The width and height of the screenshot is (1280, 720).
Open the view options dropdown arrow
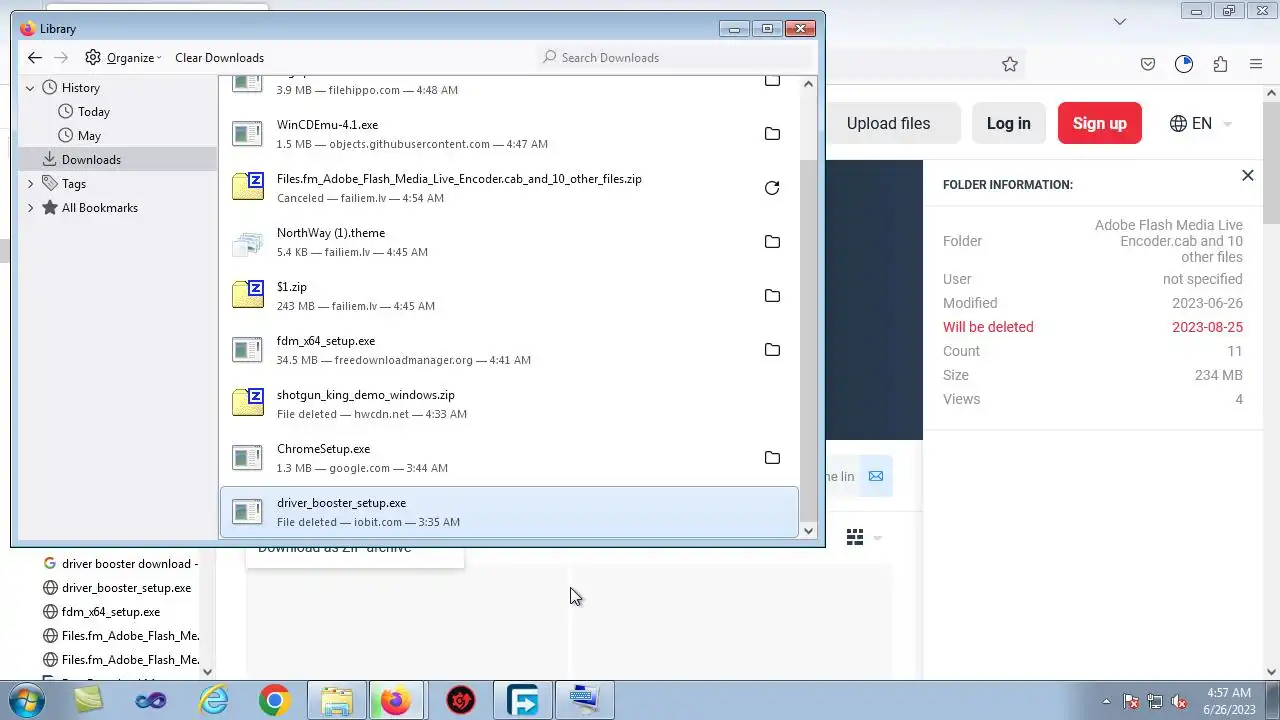click(x=878, y=538)
